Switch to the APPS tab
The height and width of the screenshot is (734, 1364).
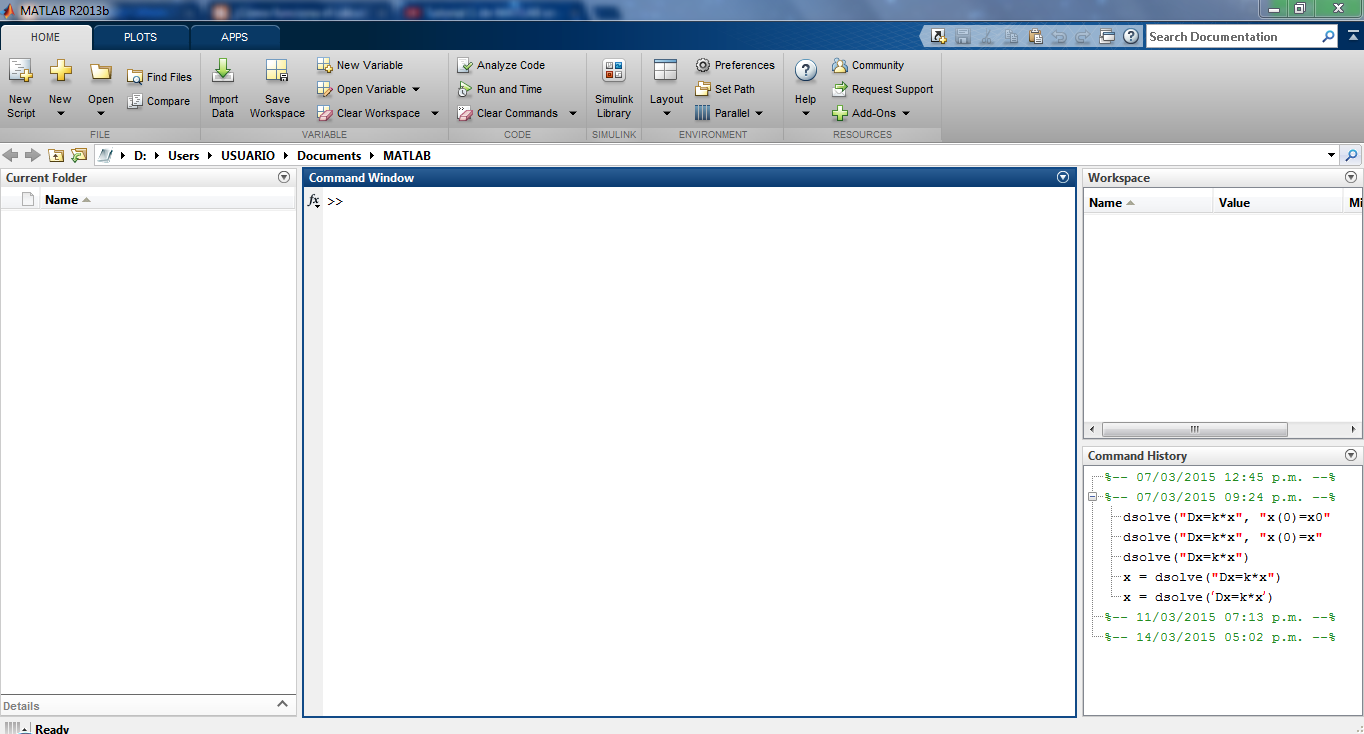235,37
